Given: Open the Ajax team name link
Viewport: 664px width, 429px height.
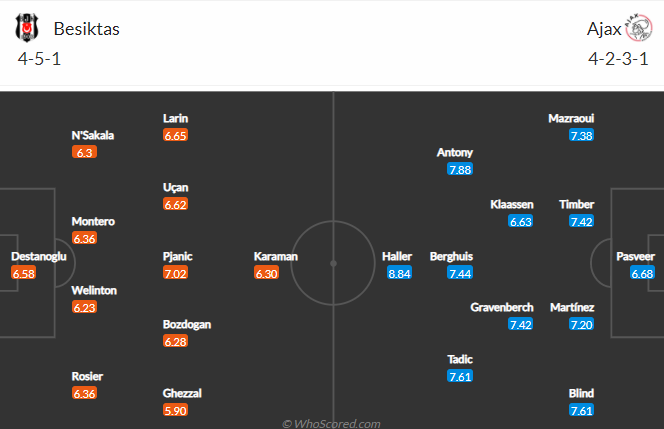Looking at the screenshot, I should [604, 29].
